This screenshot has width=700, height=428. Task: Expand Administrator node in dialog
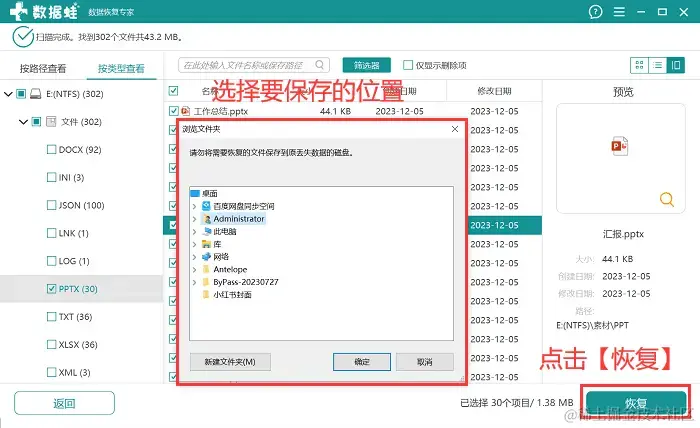coord(194,219)
